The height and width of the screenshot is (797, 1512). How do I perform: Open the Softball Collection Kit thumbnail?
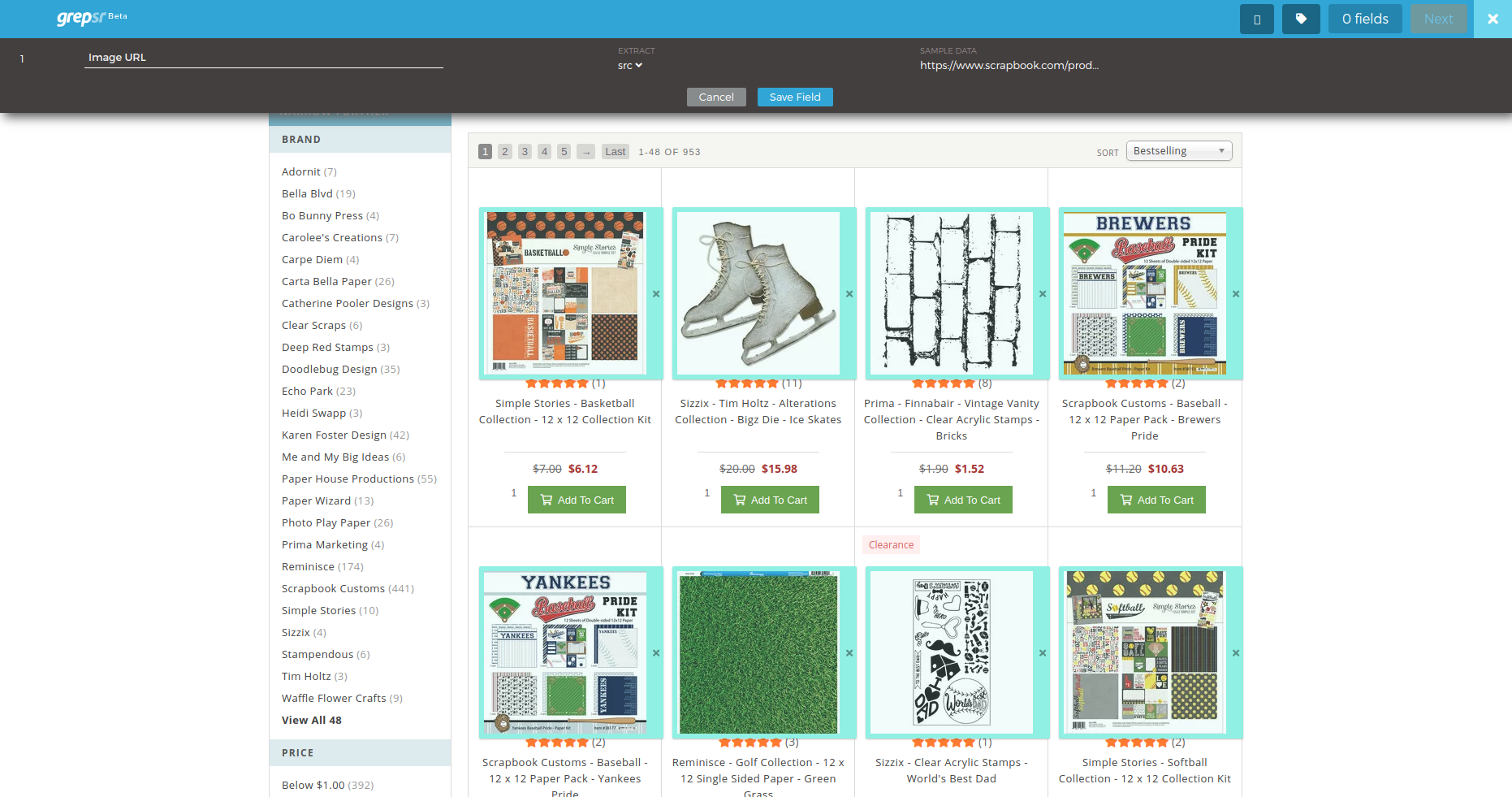tap(1145, 652)
